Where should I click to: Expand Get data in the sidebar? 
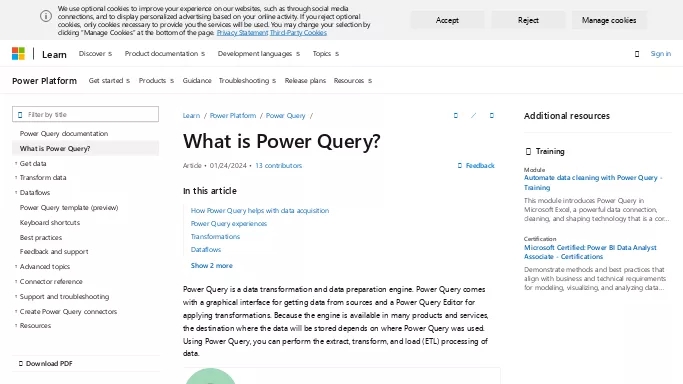click(33, 164)
